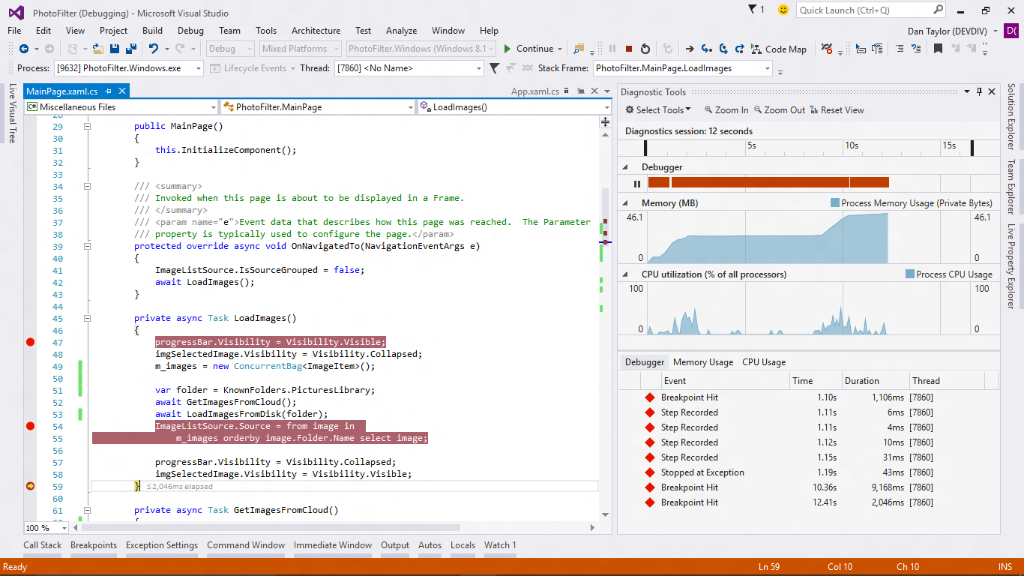Open the Call Stack tab
1024x576 pixels.
pyautogui.click(x=42, y=545)
